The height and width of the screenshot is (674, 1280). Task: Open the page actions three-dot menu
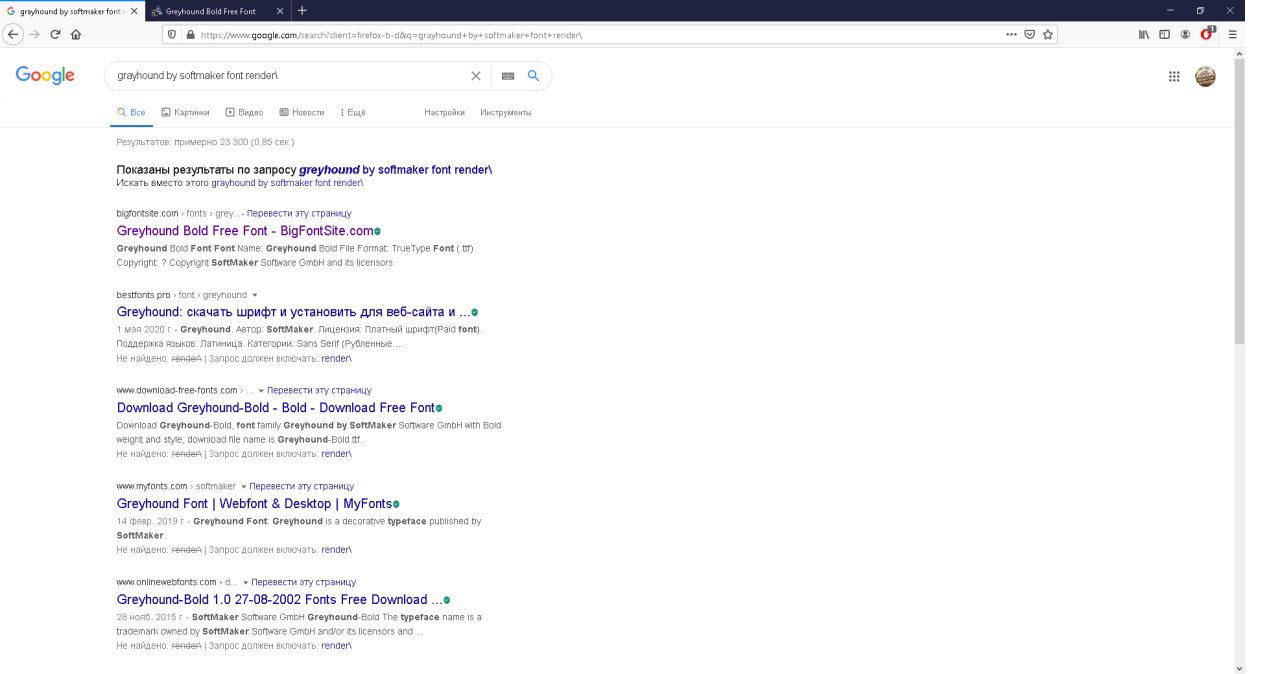click(x=1012, y=34)
